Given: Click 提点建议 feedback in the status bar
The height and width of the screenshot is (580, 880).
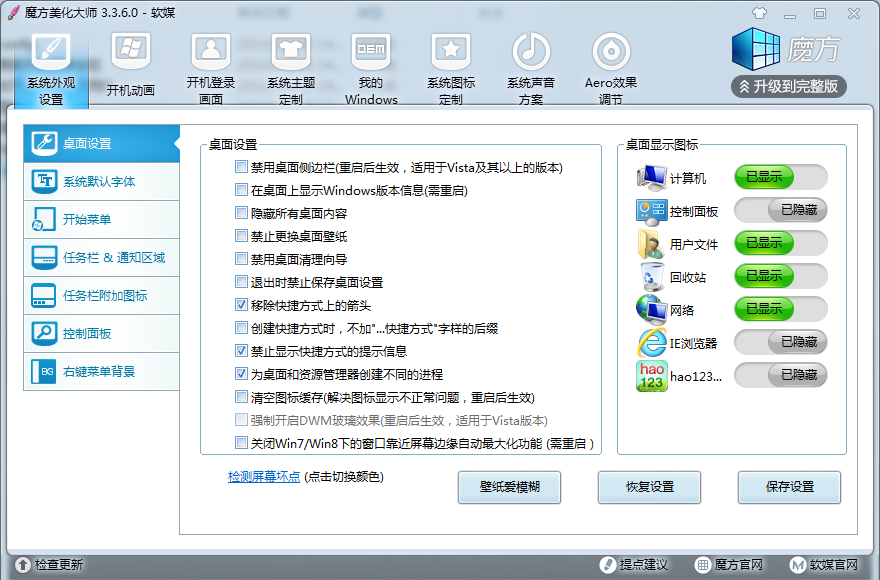Looking at the screenshot, I should coord(634,564).
